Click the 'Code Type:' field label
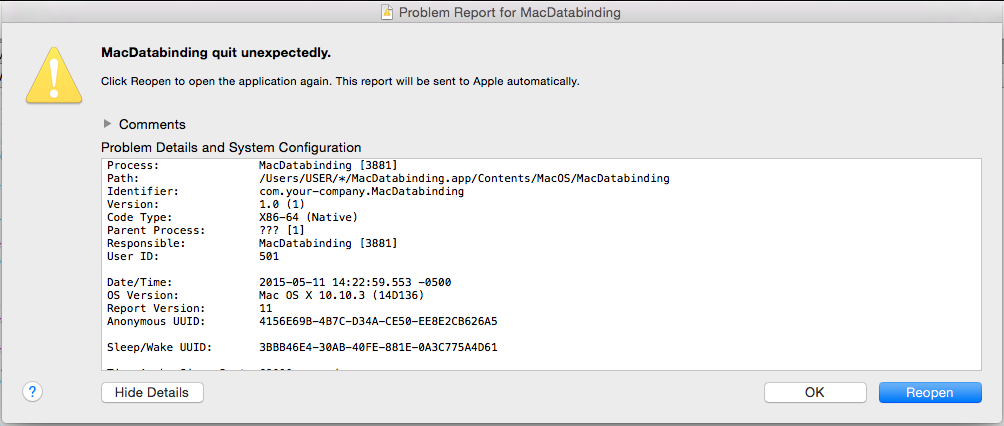The height and width of the screenshot is (426, 1004). pos(140,217)
